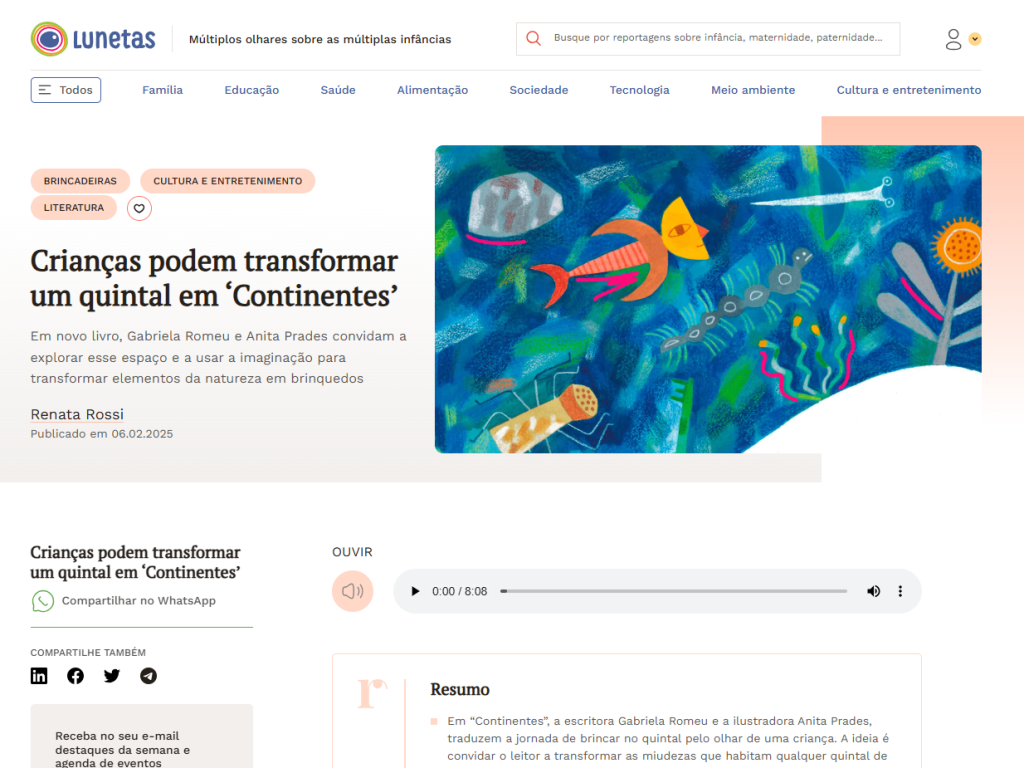Image resolution: width=1024 pixels, height=768 pixels.
Task: Click the Lunetas logo
Action: pos(93,39)
